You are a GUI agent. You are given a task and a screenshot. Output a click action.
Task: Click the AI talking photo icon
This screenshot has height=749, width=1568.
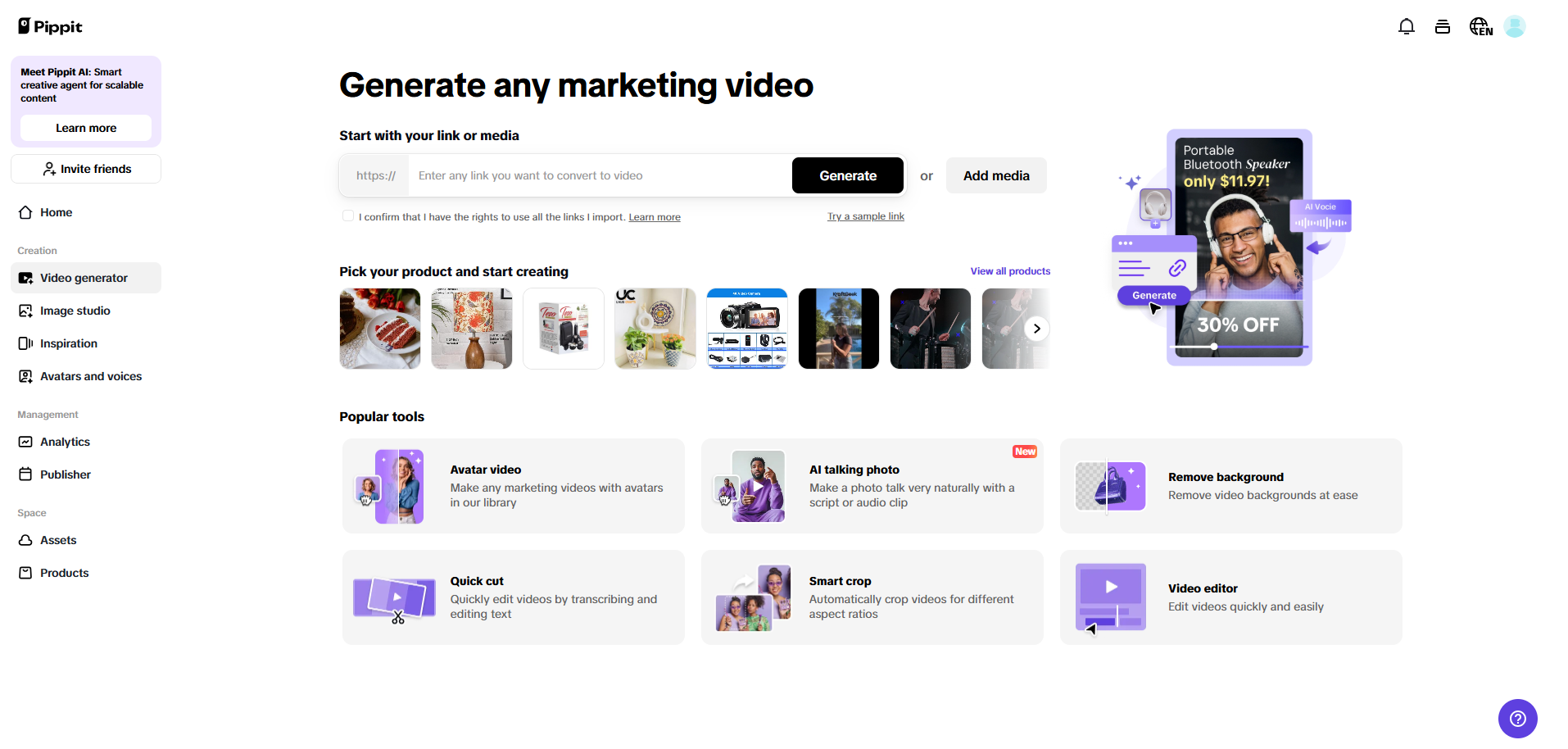pyautogui.click(x=750, y=487)
